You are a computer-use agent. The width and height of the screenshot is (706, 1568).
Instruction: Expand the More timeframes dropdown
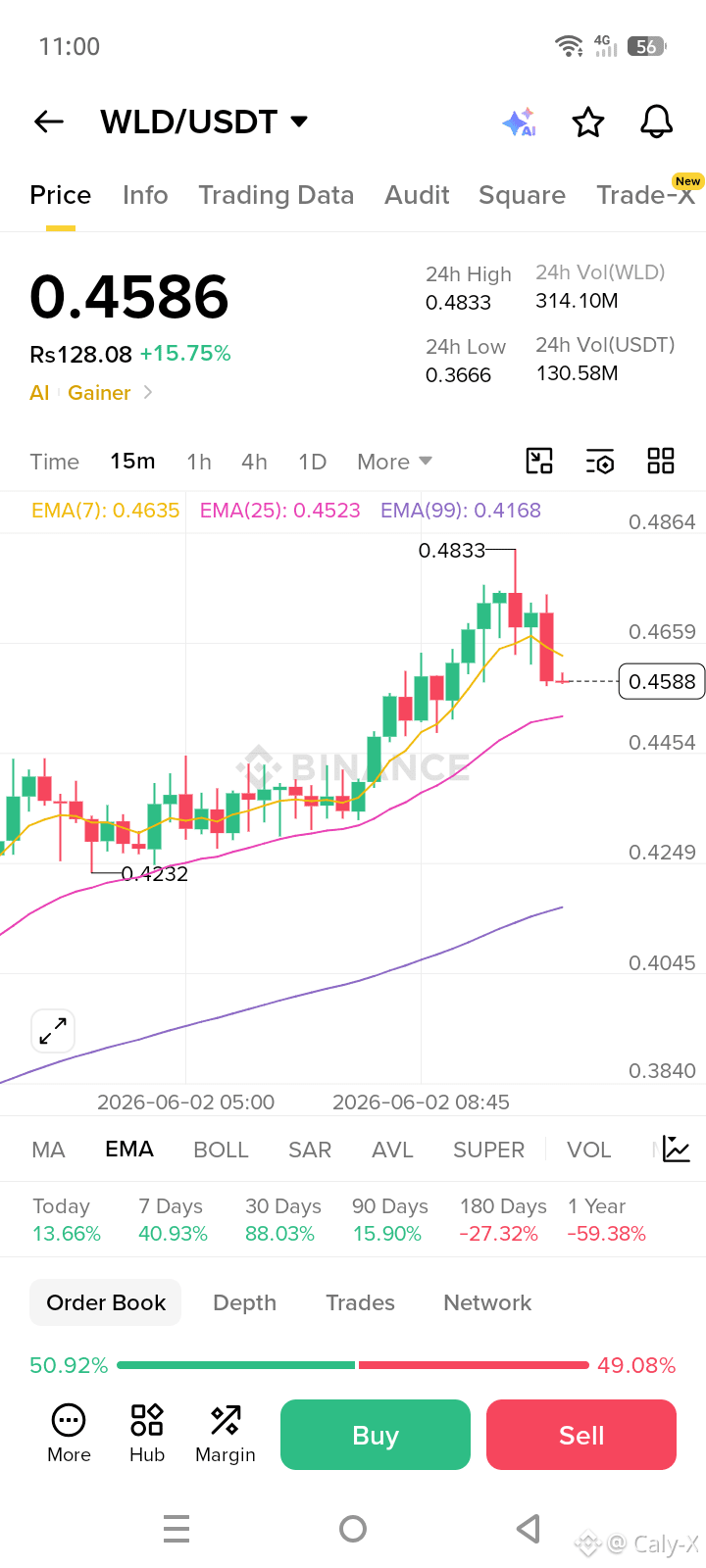click(394, 462)
